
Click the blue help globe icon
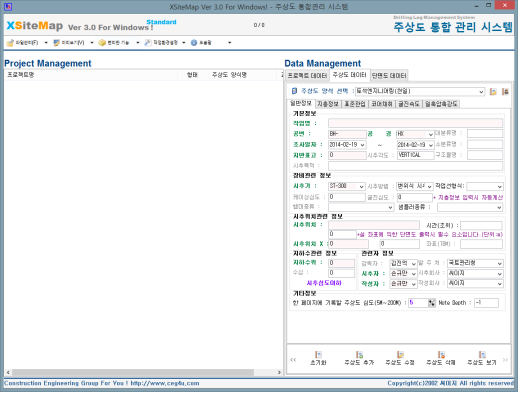tap(194, 43)
